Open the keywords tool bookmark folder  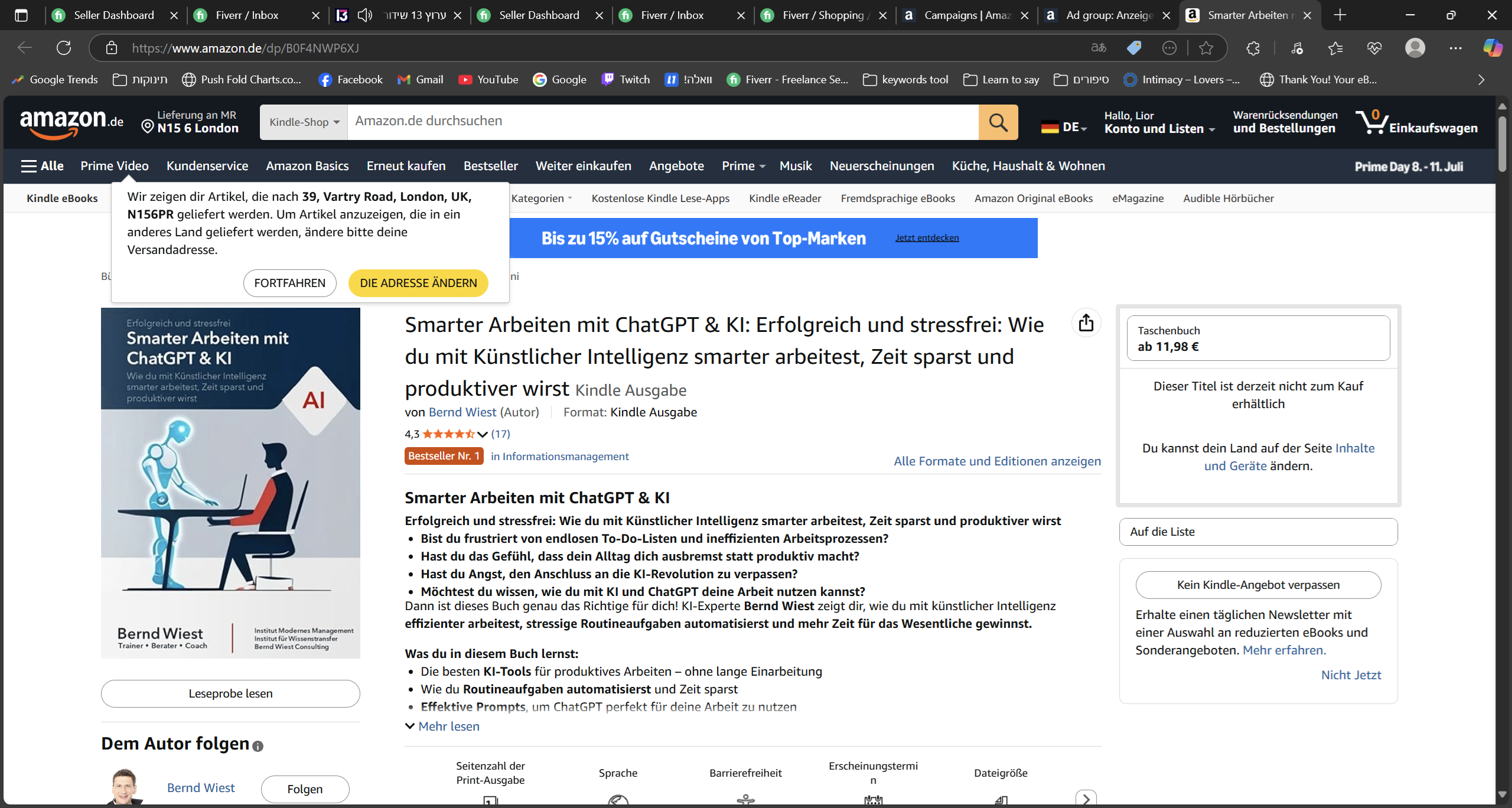point(905,80)
